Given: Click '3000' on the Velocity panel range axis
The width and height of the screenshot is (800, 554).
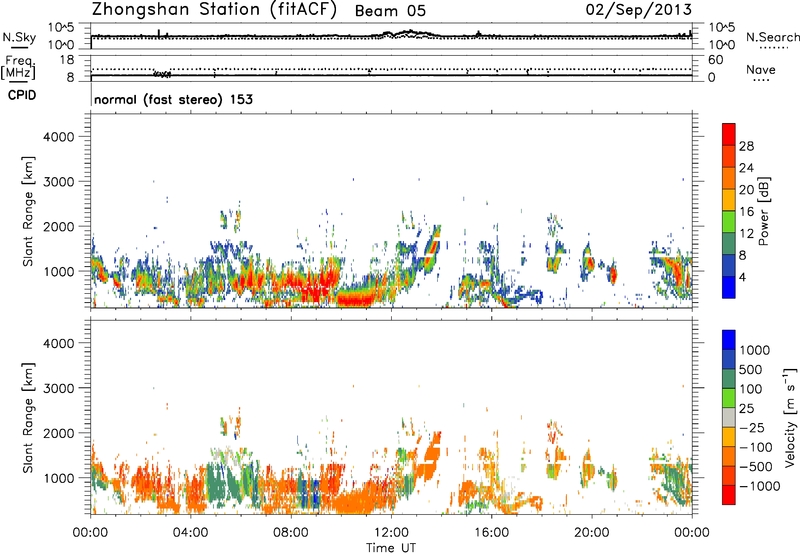Looking at the screenshot, I should (59, 388).
